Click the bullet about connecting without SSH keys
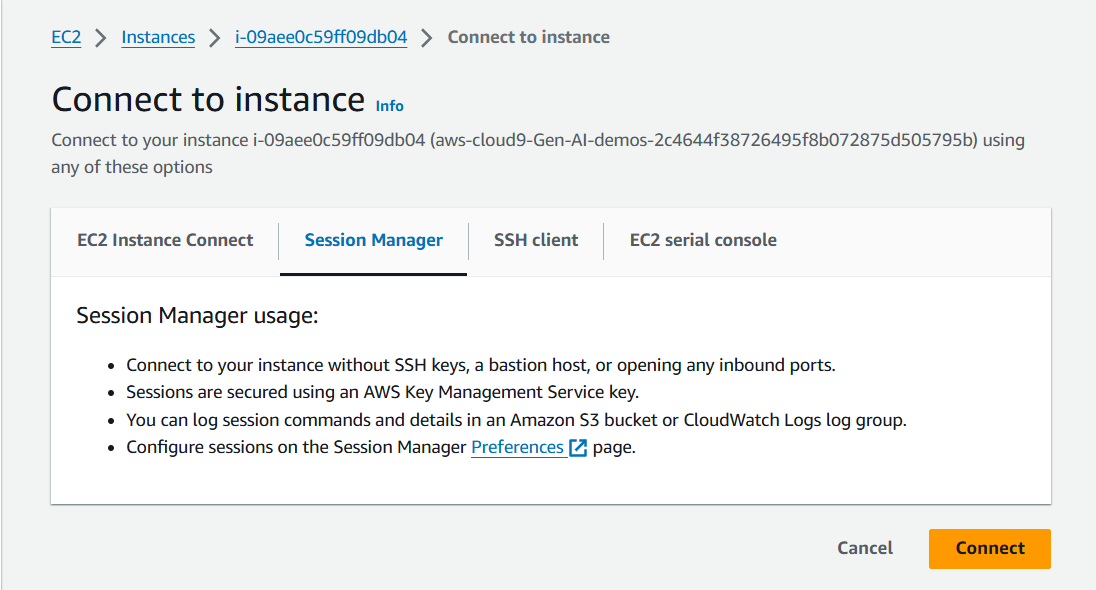Viewport: 1096px width, 590px height. tap(480, 365)
